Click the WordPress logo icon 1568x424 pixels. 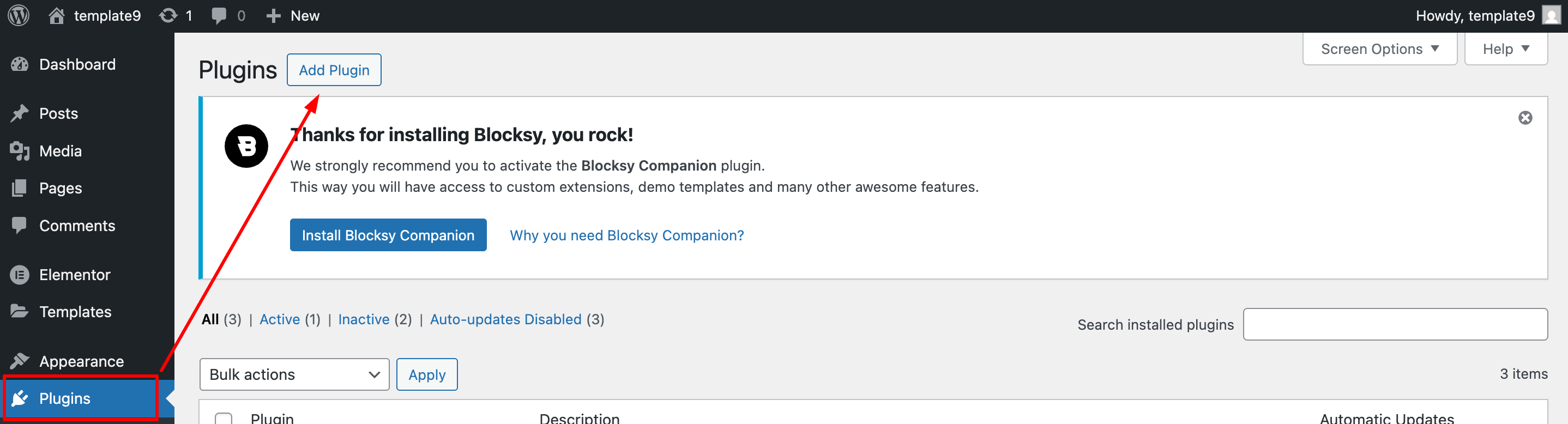[x=19, y=16]
